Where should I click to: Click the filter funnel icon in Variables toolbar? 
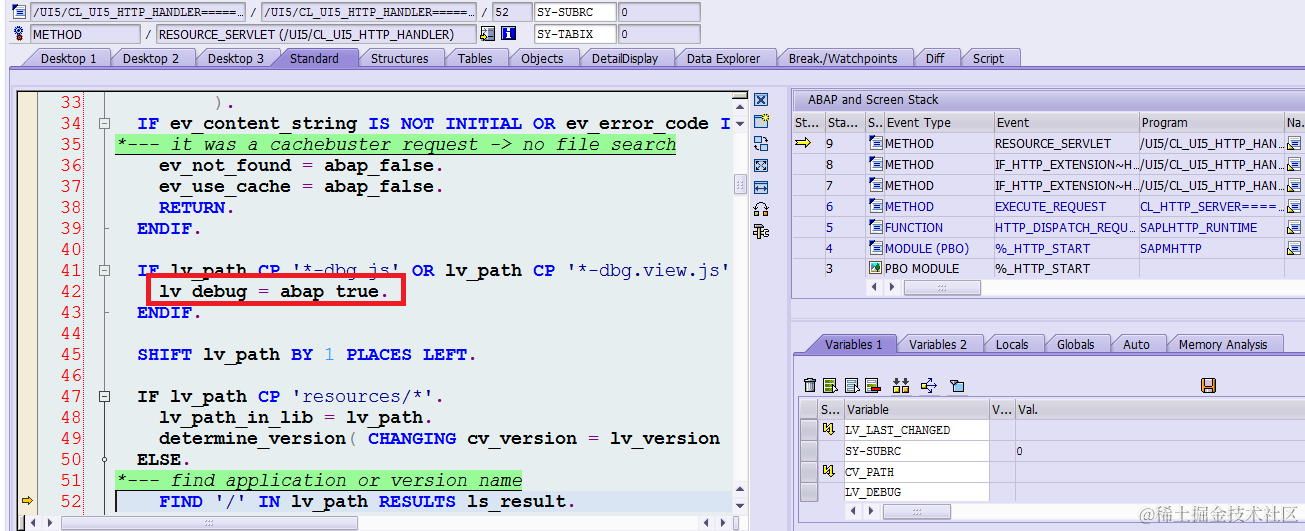[x=956, y=386]
